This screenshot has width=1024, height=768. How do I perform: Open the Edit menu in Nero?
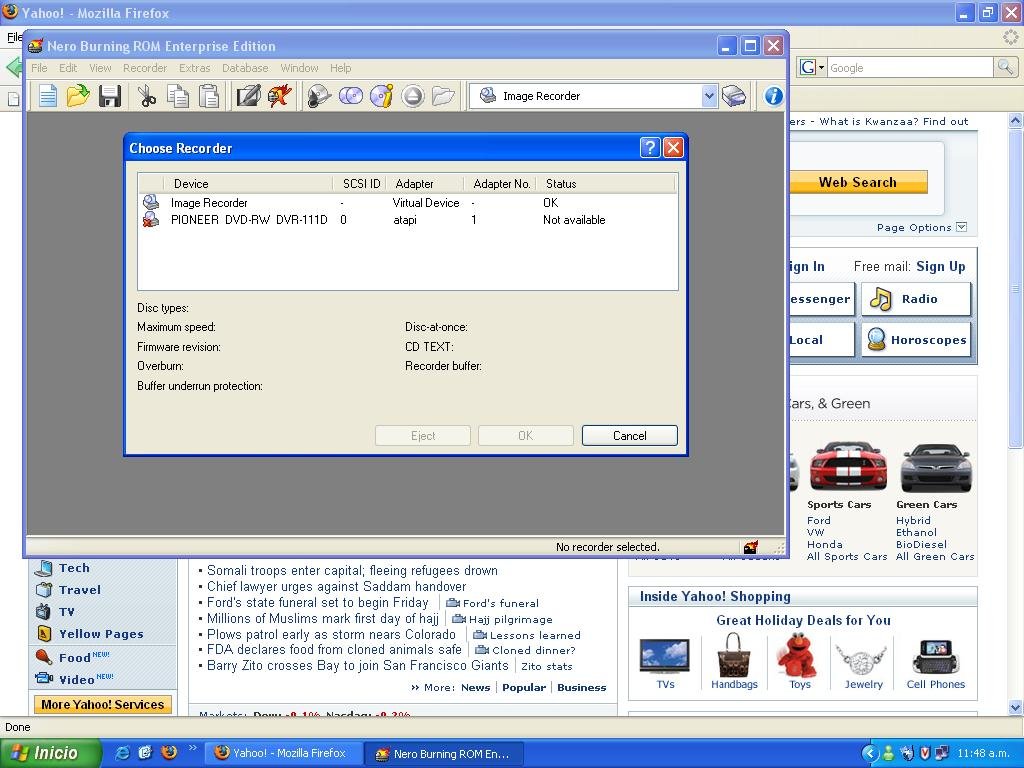tap(68, 68)
